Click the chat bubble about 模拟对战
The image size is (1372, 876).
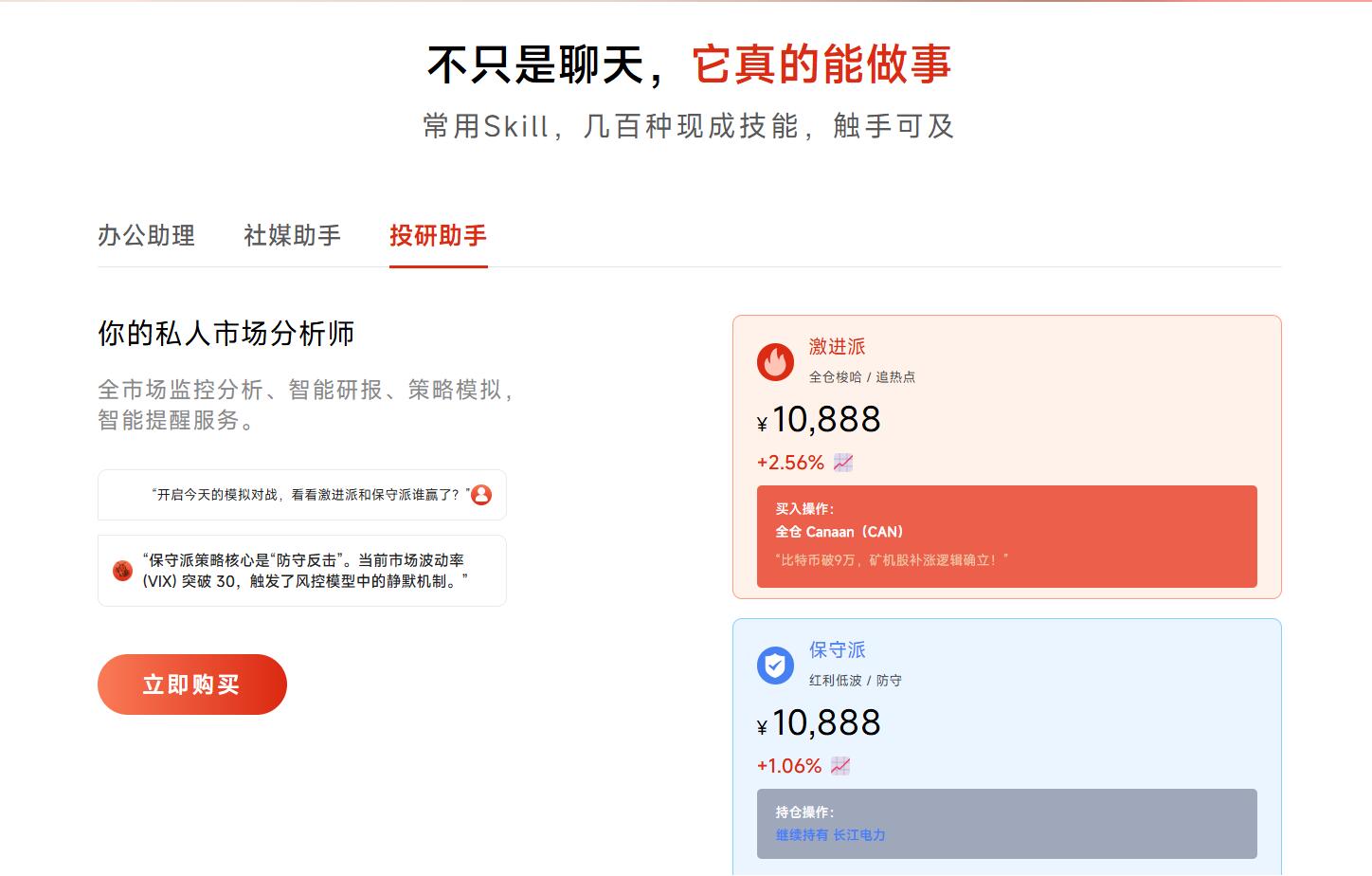pos(301,494)
